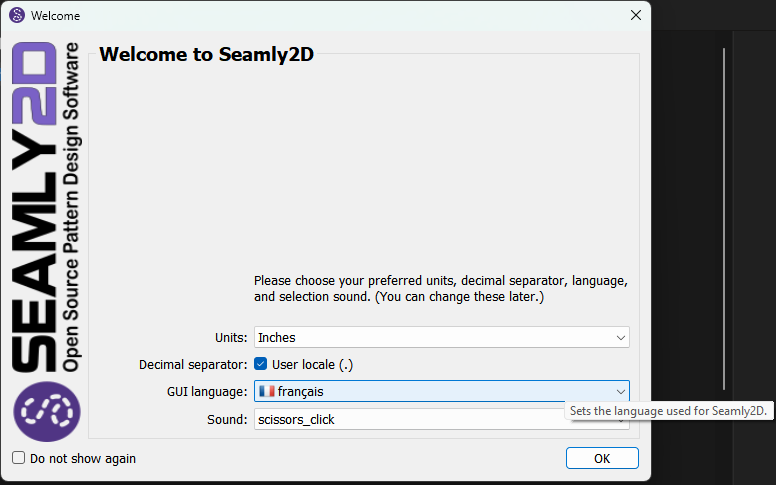
Task: Click the 'Sets the language used' tooltip
Action: coord(669,411)
